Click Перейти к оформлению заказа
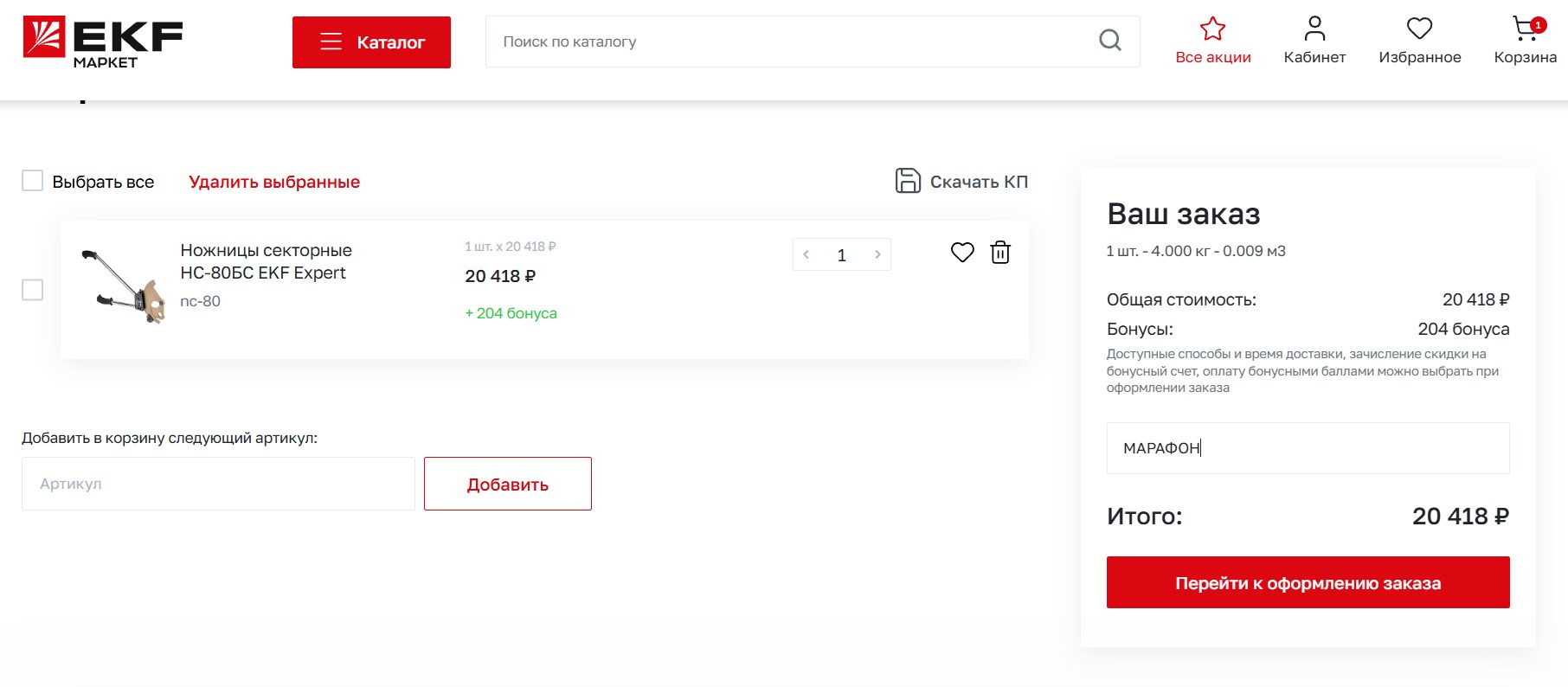1568x687 pixels. click(1308, 582)
